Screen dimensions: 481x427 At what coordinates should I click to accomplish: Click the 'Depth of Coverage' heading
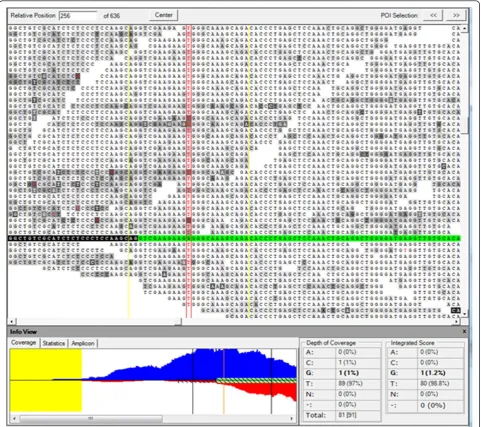331,343
